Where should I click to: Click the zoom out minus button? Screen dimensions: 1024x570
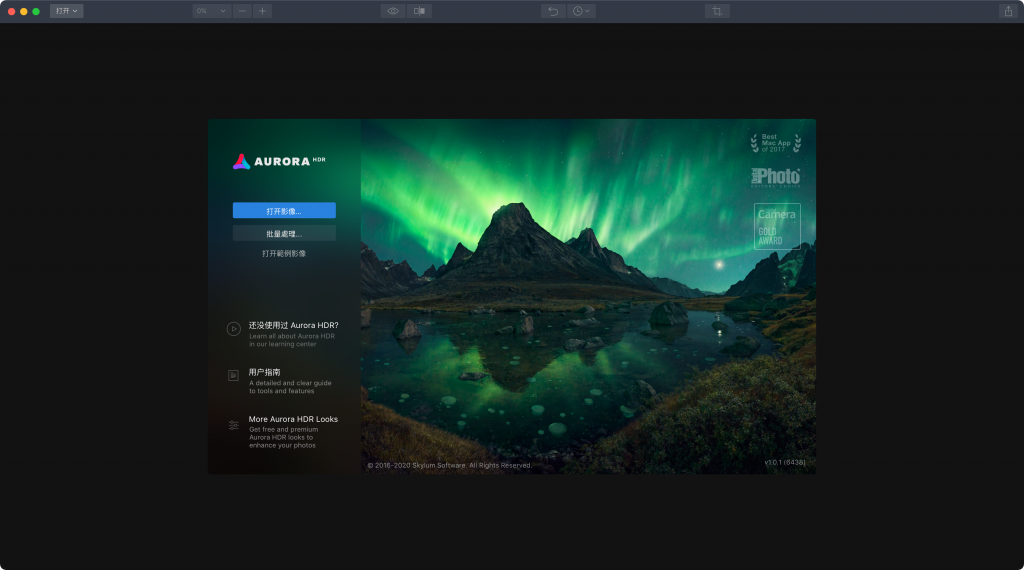[242, 11]
